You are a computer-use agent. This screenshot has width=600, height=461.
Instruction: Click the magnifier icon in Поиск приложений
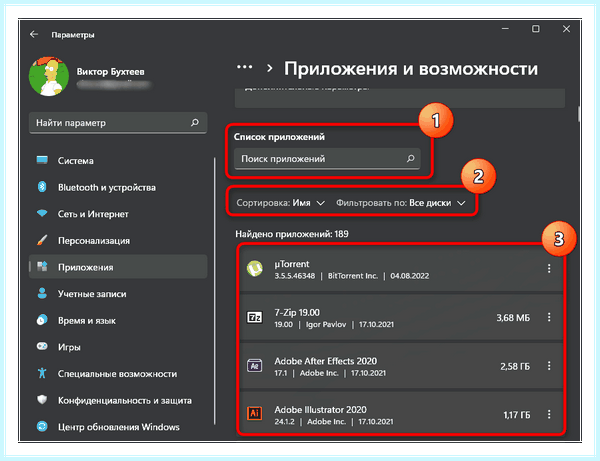(411, 158)
